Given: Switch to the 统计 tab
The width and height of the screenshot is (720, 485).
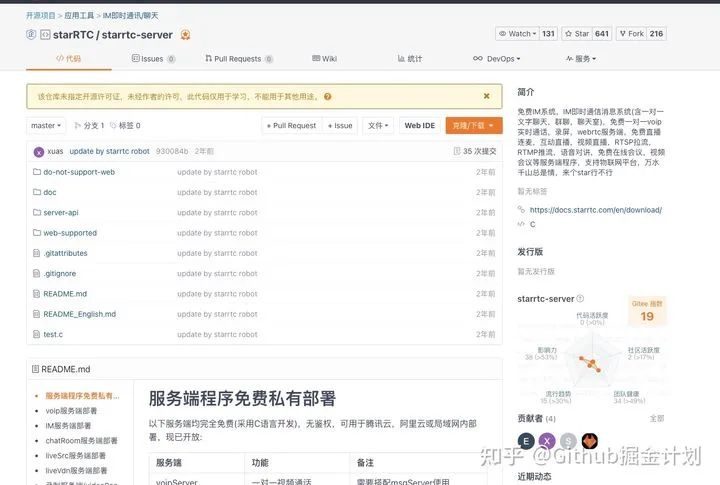Looking at the screenshot, I should 410,59.
